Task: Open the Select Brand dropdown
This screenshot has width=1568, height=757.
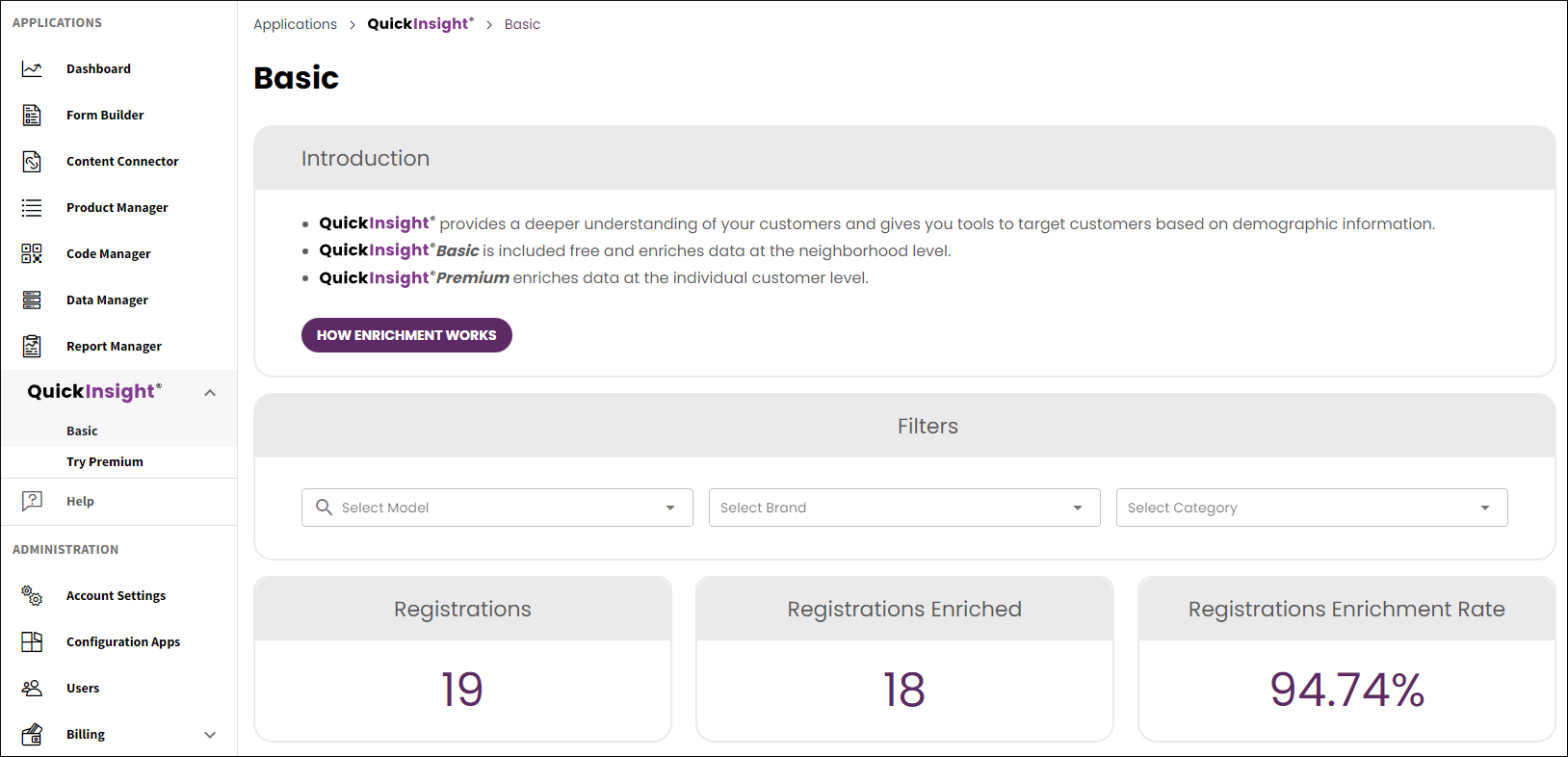Action: tap(904, 508)
